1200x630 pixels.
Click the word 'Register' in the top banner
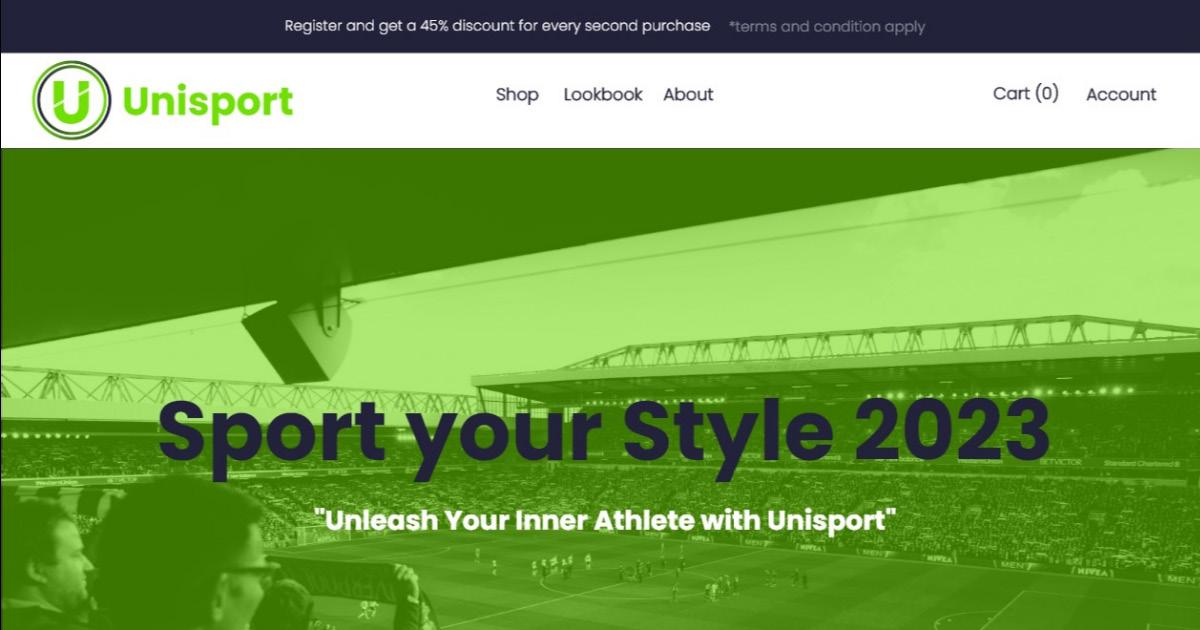(313, 26)
